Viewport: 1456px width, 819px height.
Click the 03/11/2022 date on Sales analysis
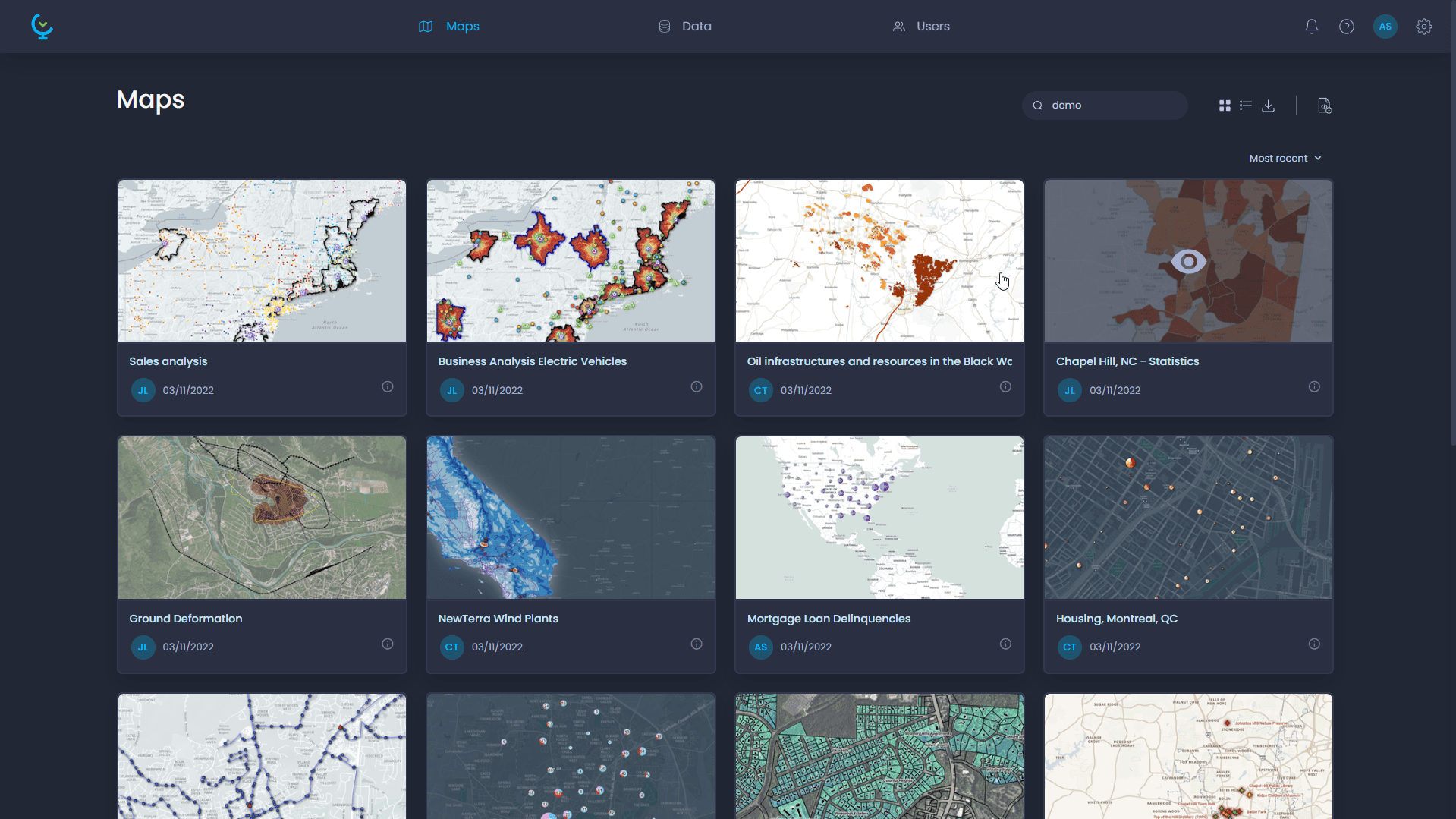[188, 391]
